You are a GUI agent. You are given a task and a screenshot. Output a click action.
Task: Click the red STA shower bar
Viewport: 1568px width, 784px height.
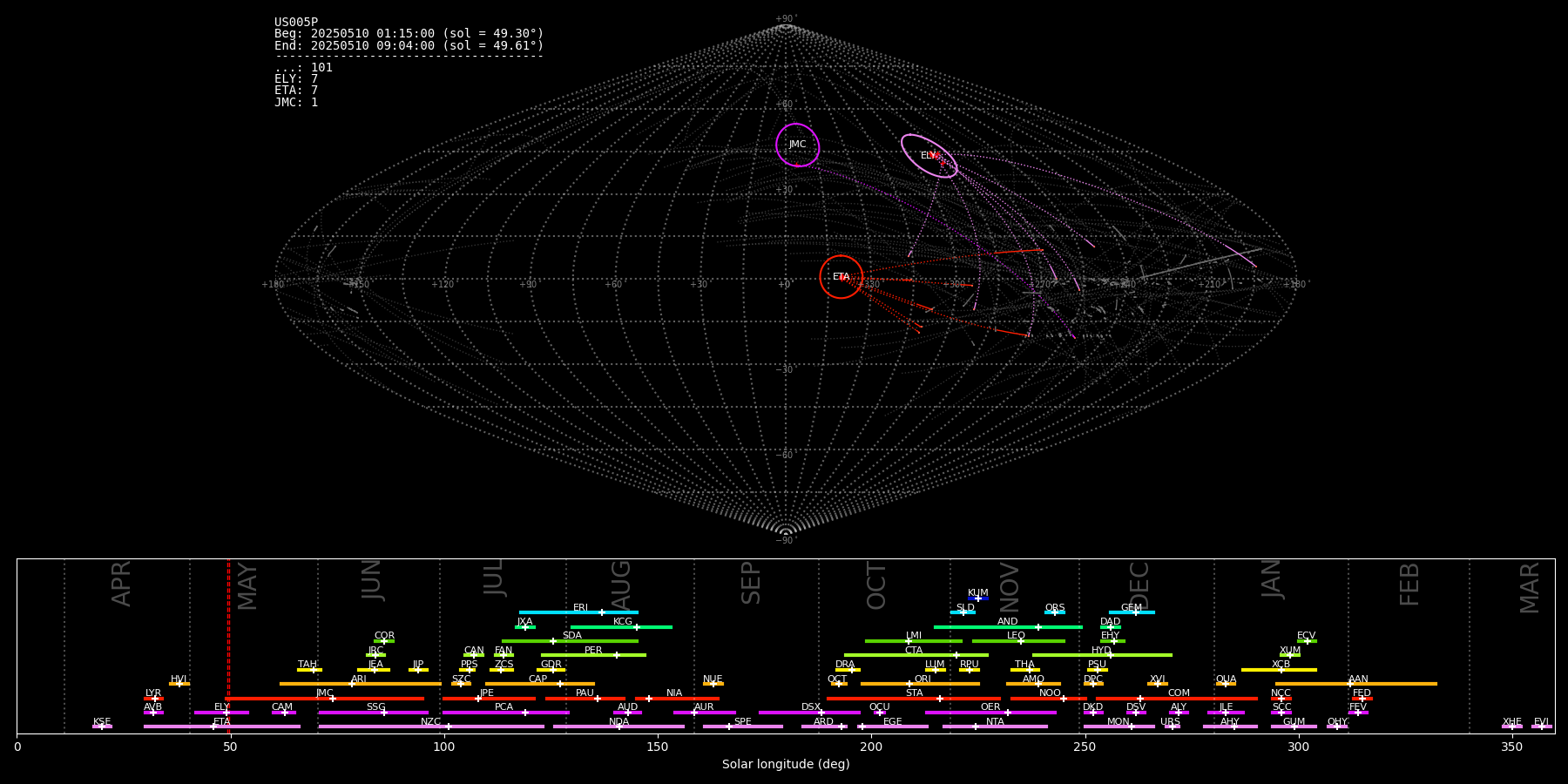pyautogui.click(x=914, y=699)
